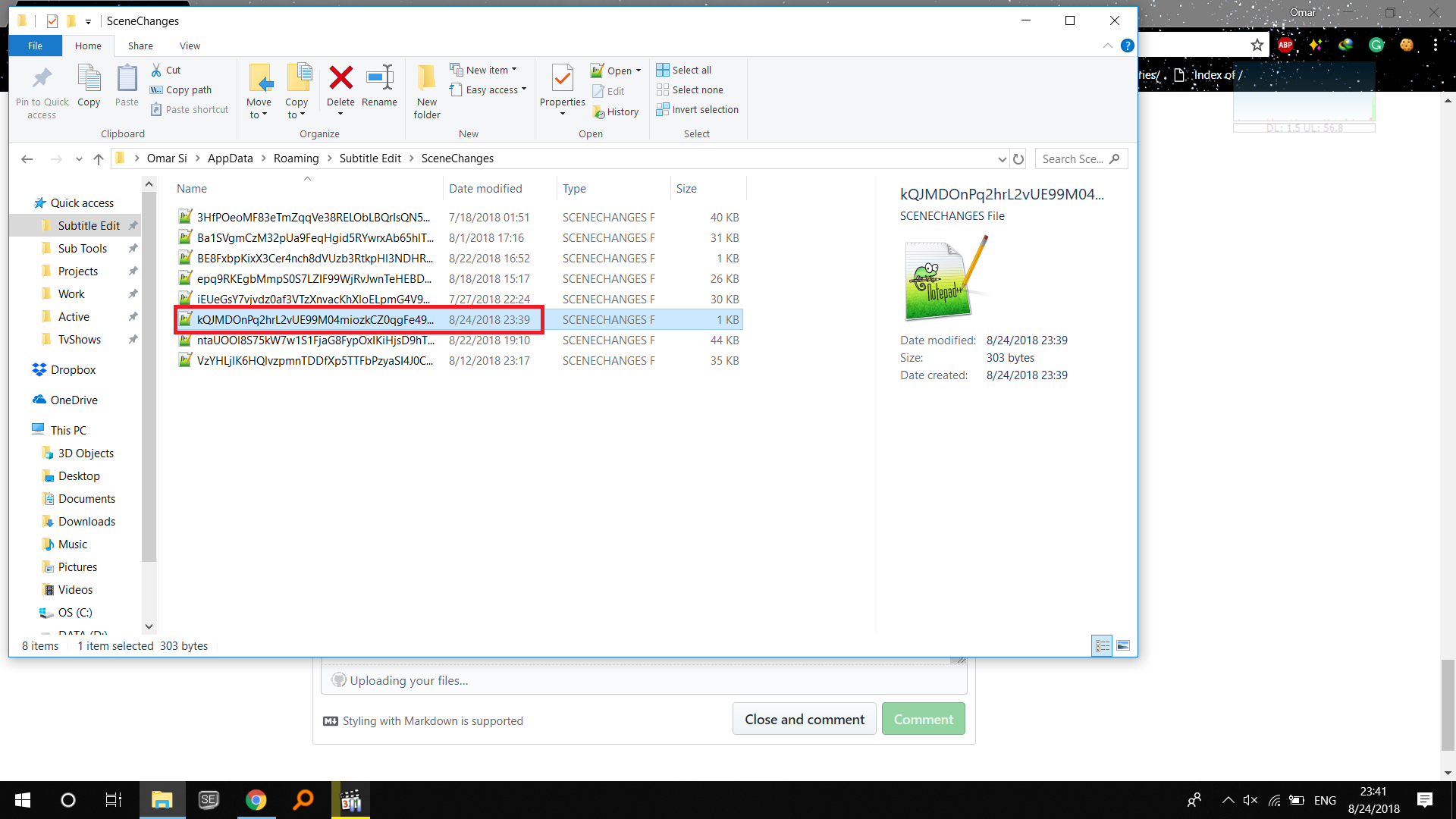
Task: Switch to large thumbnail view in status bar
Action: tap(1123, 645)
